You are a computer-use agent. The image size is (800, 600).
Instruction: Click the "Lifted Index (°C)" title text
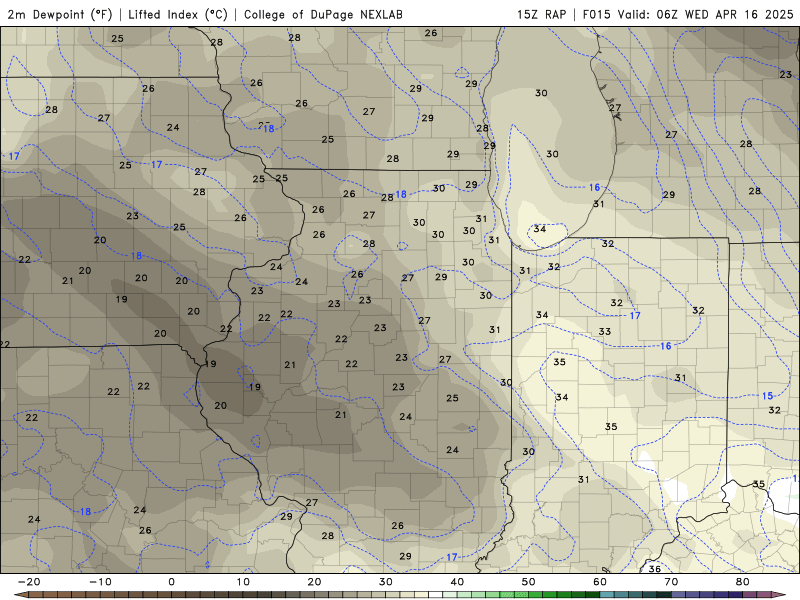click(178, 14)
